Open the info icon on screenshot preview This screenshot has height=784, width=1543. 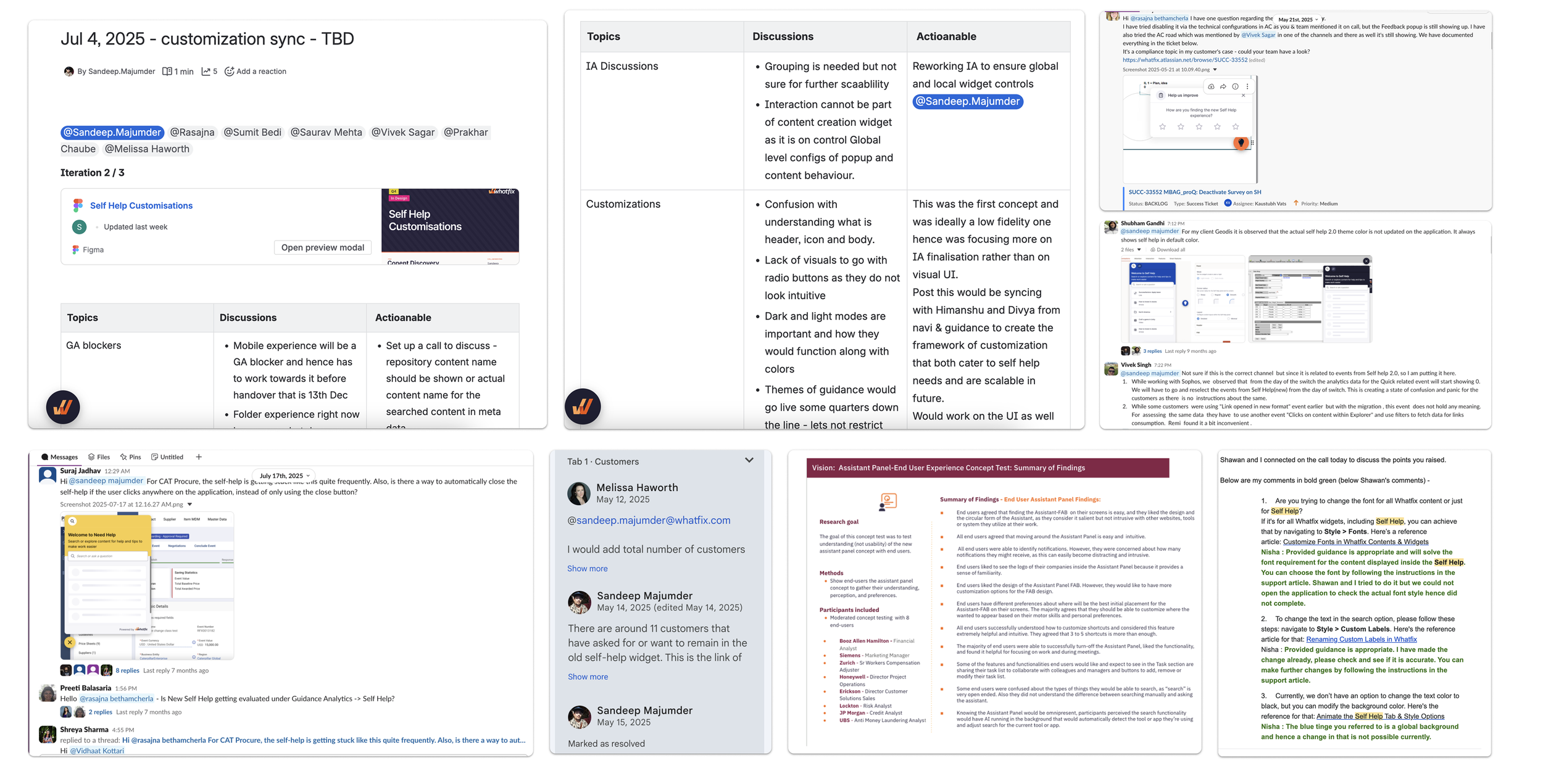tap(1235, 87)
